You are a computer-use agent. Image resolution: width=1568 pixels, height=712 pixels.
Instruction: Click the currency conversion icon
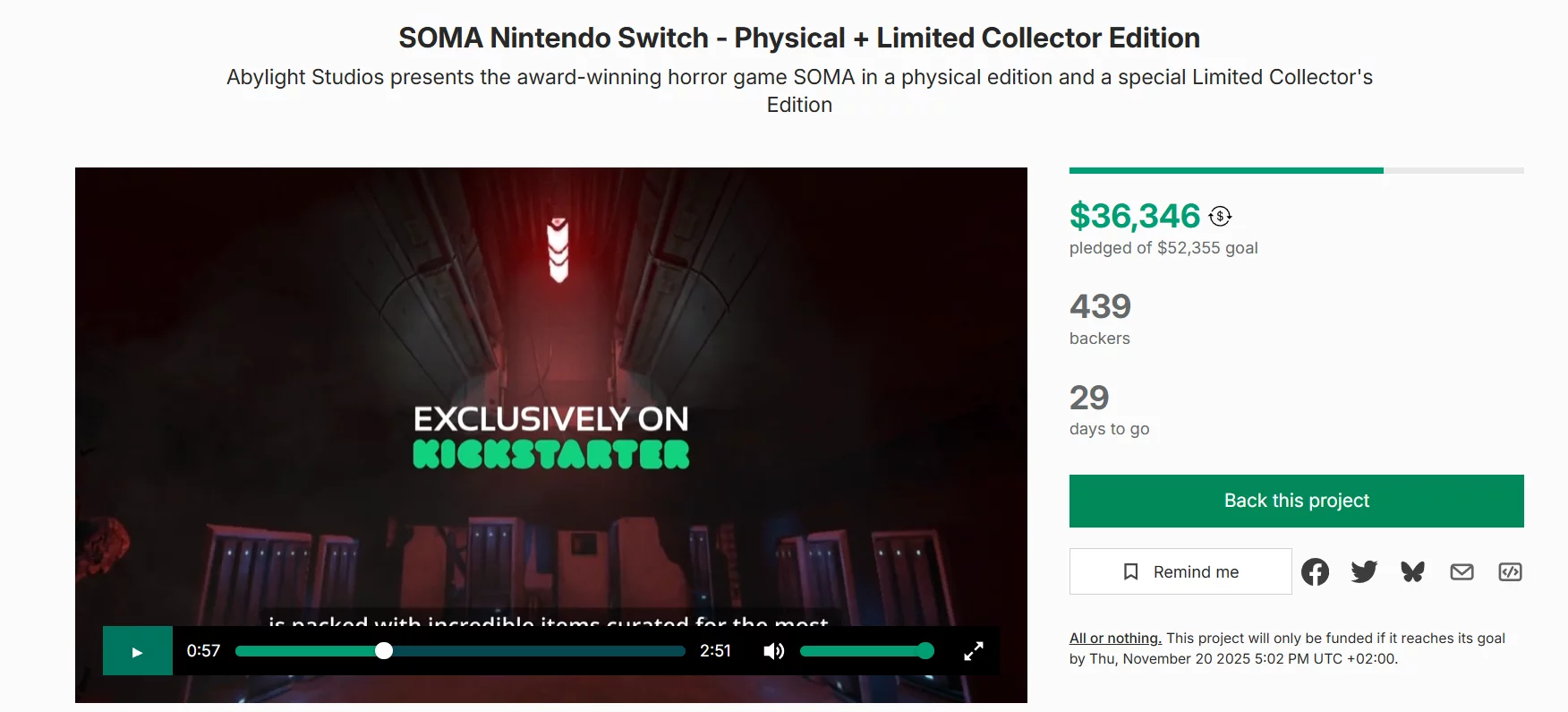1220,216
